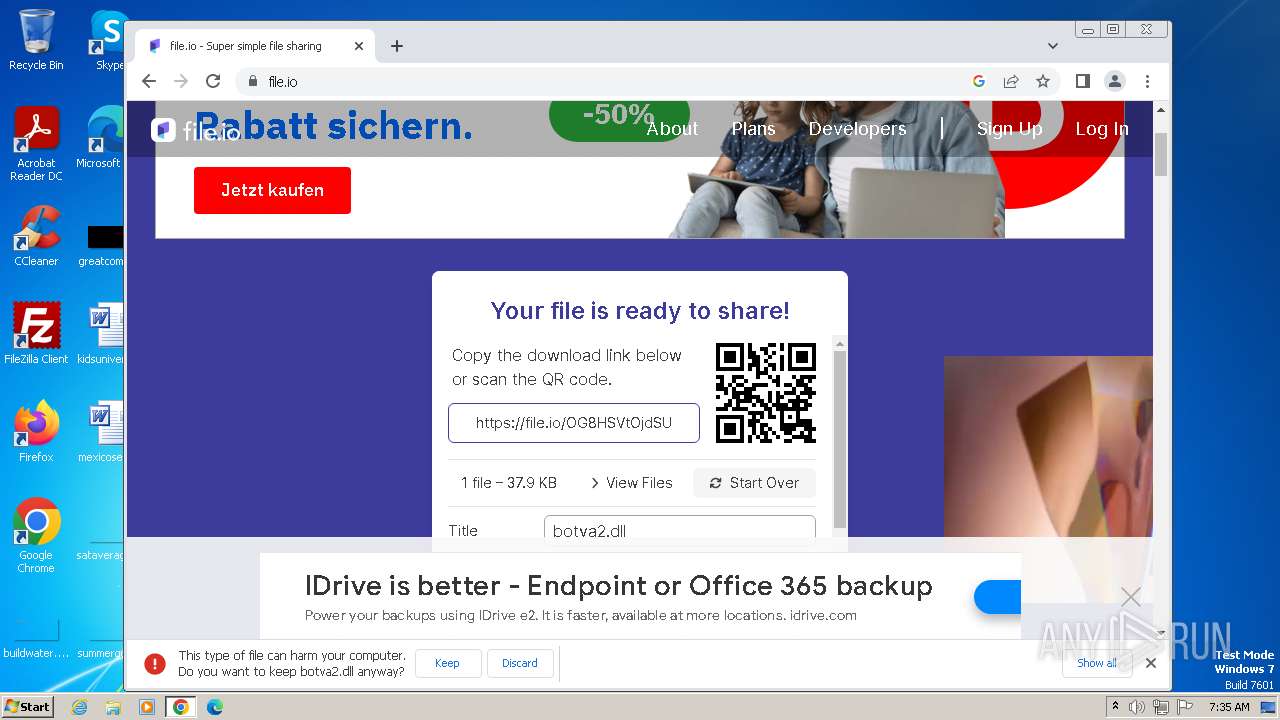The height and width of the screenshot is (720, 1280).
Task: Click the download link field
Action: (x=574, y=423)
